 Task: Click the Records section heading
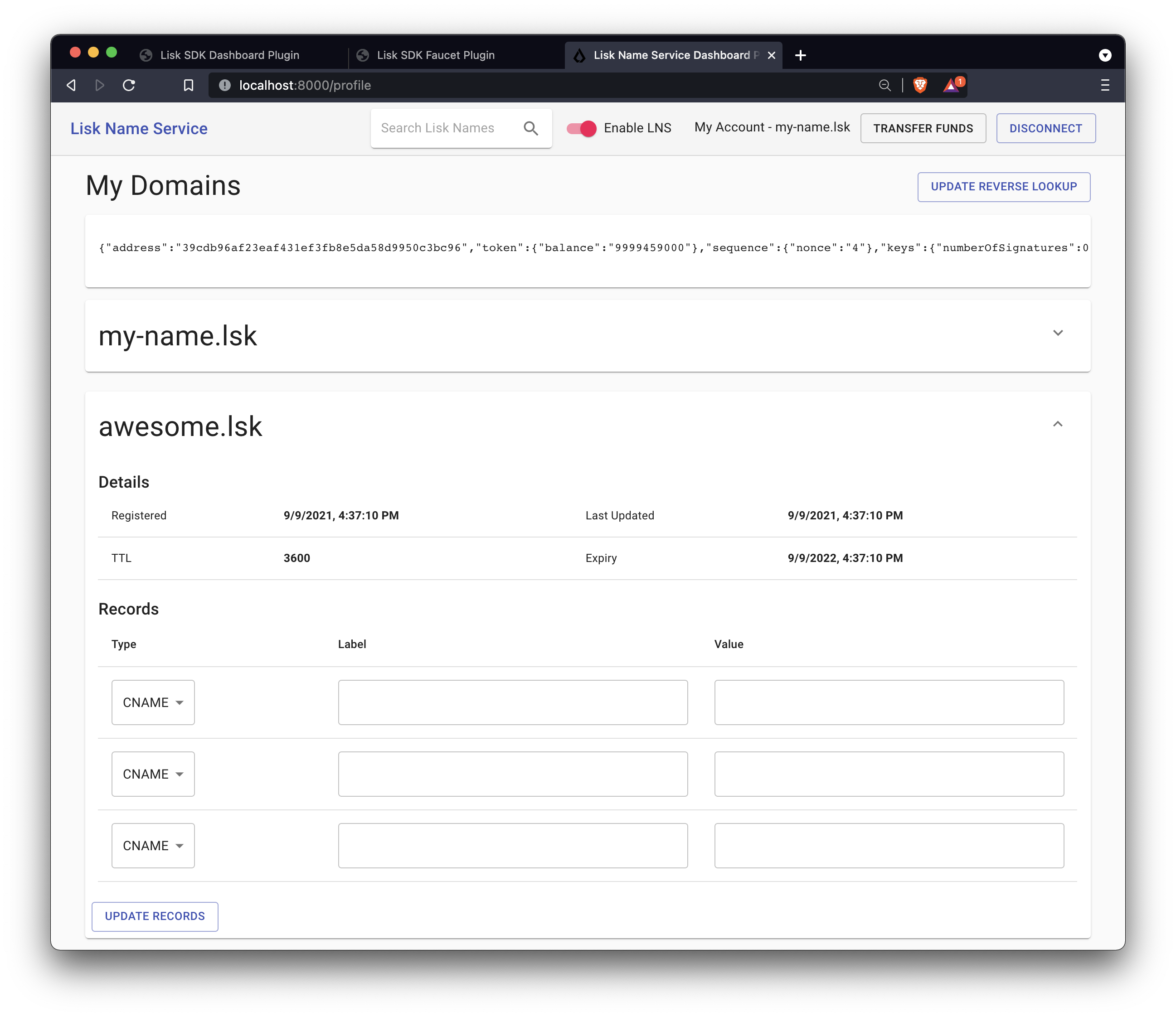128,609
